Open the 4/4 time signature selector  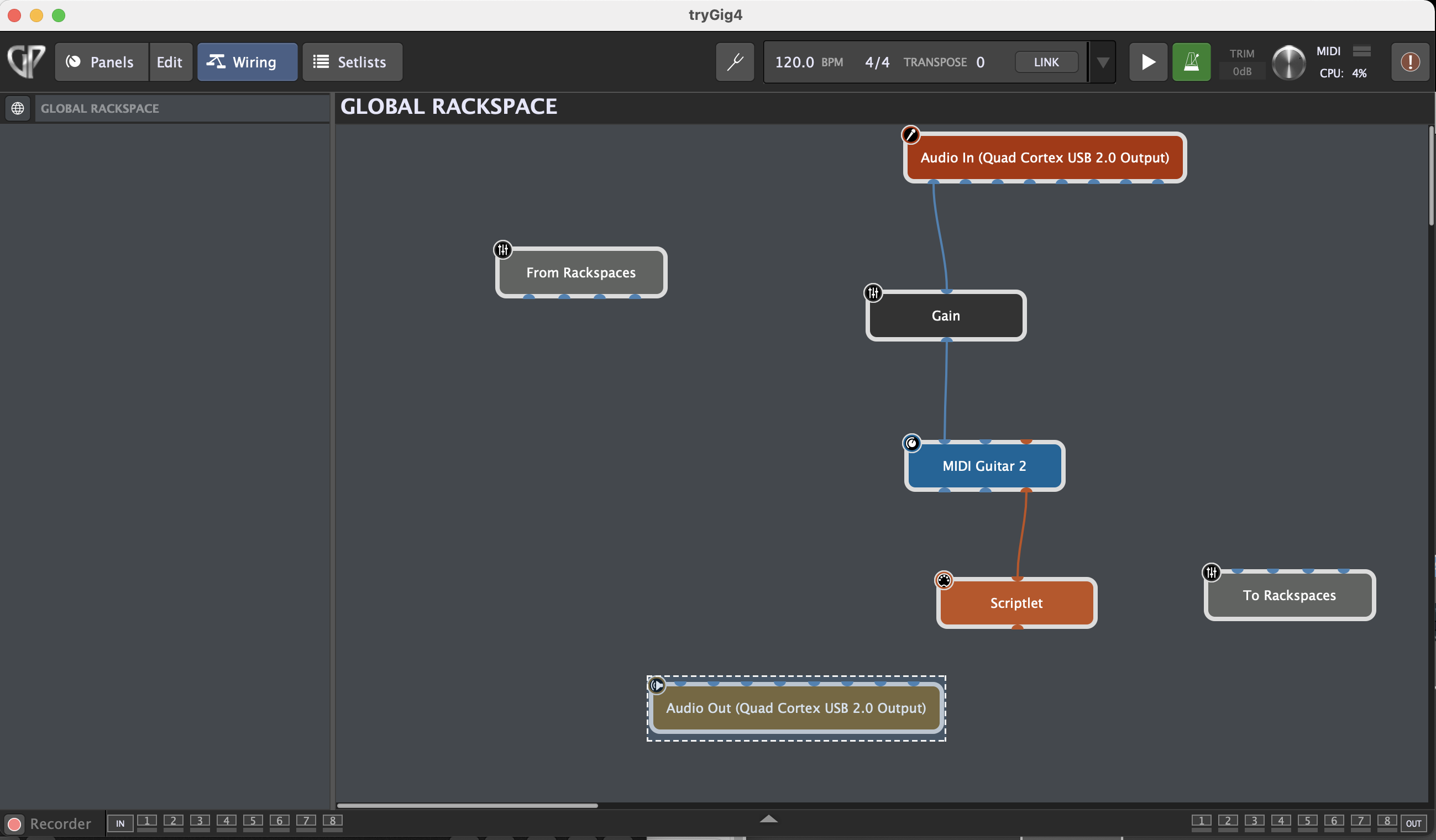877,61
